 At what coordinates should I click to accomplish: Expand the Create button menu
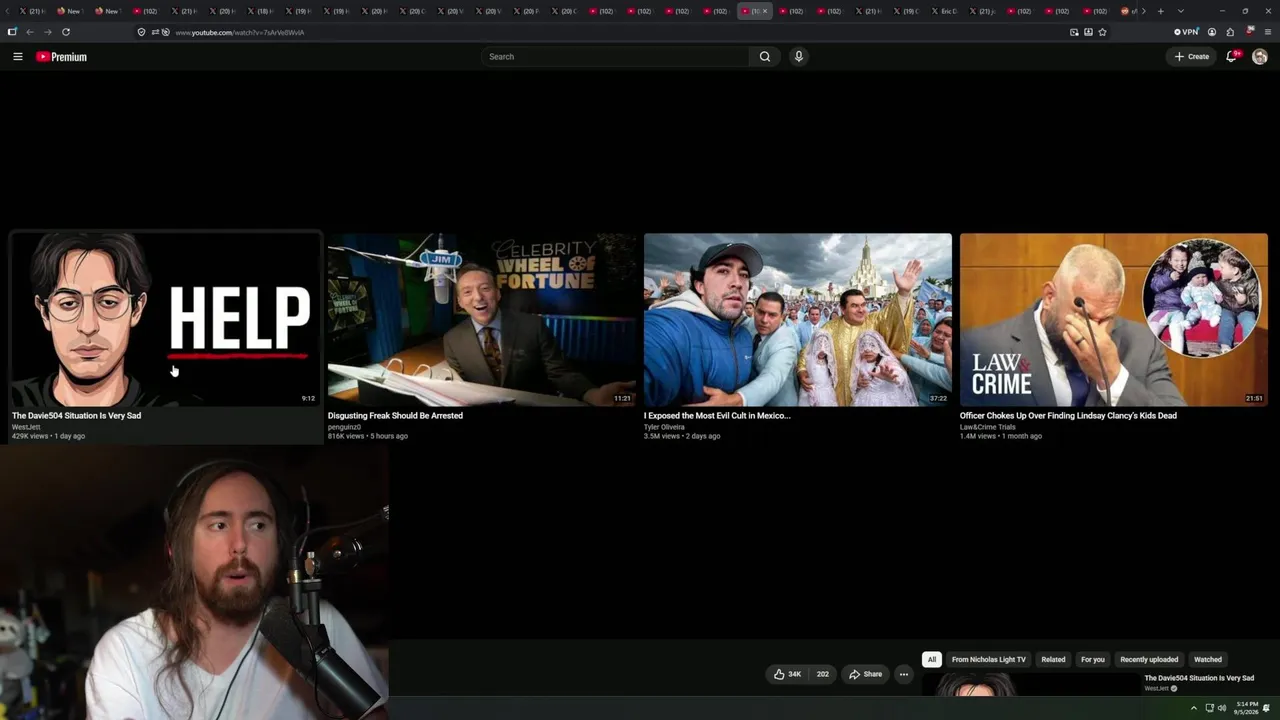click(x=1192, y=57)
